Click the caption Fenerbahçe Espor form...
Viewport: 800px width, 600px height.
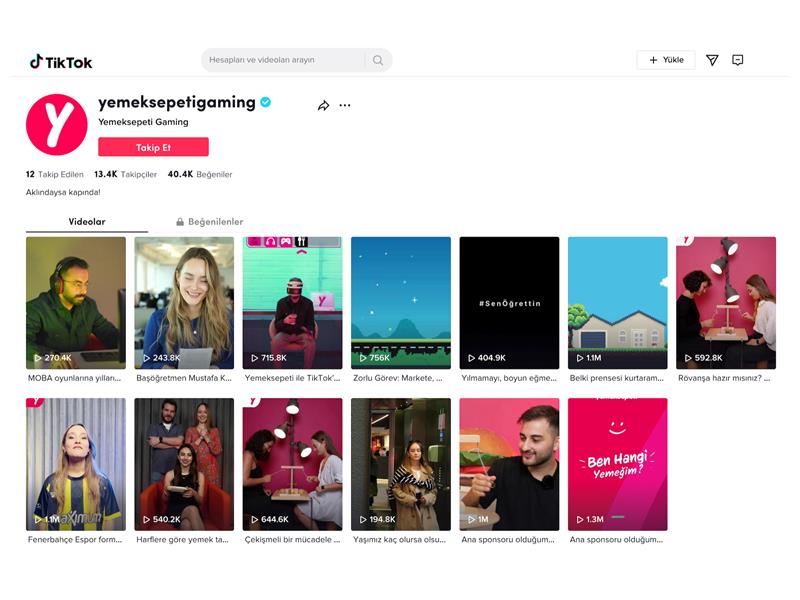click(x=75, y=539)
